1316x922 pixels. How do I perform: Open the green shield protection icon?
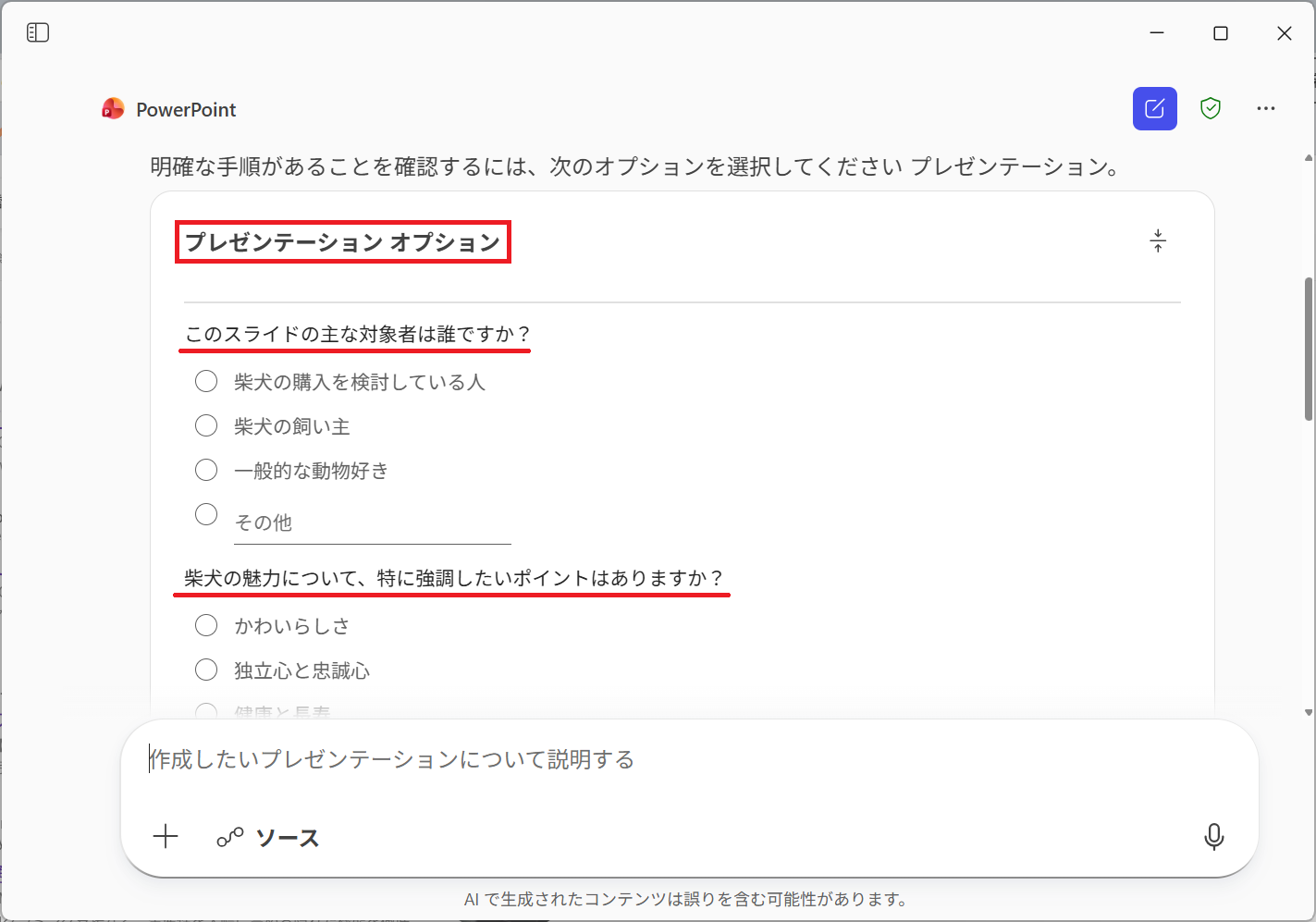[x=1210, y=109]
